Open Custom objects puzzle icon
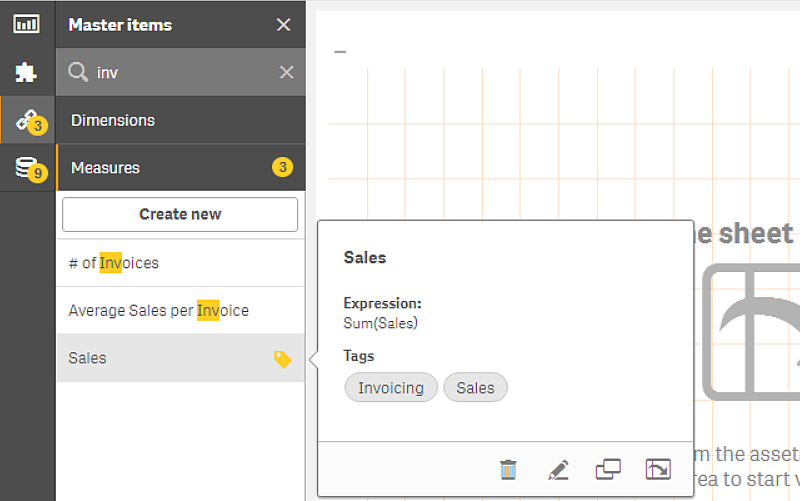 (26, 72)
